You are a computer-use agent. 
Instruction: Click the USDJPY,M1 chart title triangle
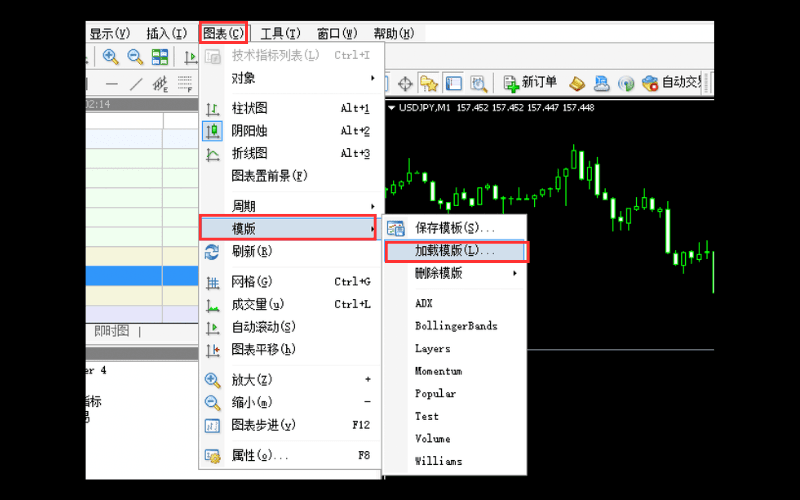[x=392, y=108]
